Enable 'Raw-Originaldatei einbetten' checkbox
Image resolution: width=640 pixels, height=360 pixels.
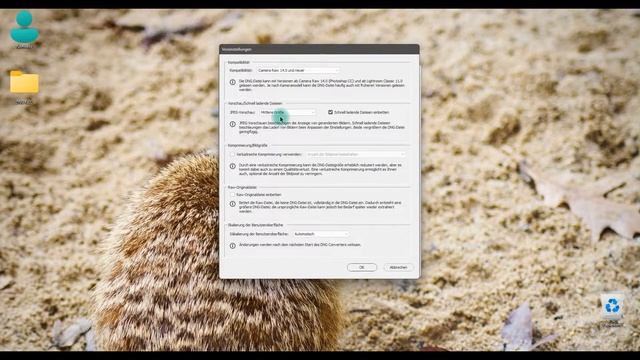pos(233,195)
